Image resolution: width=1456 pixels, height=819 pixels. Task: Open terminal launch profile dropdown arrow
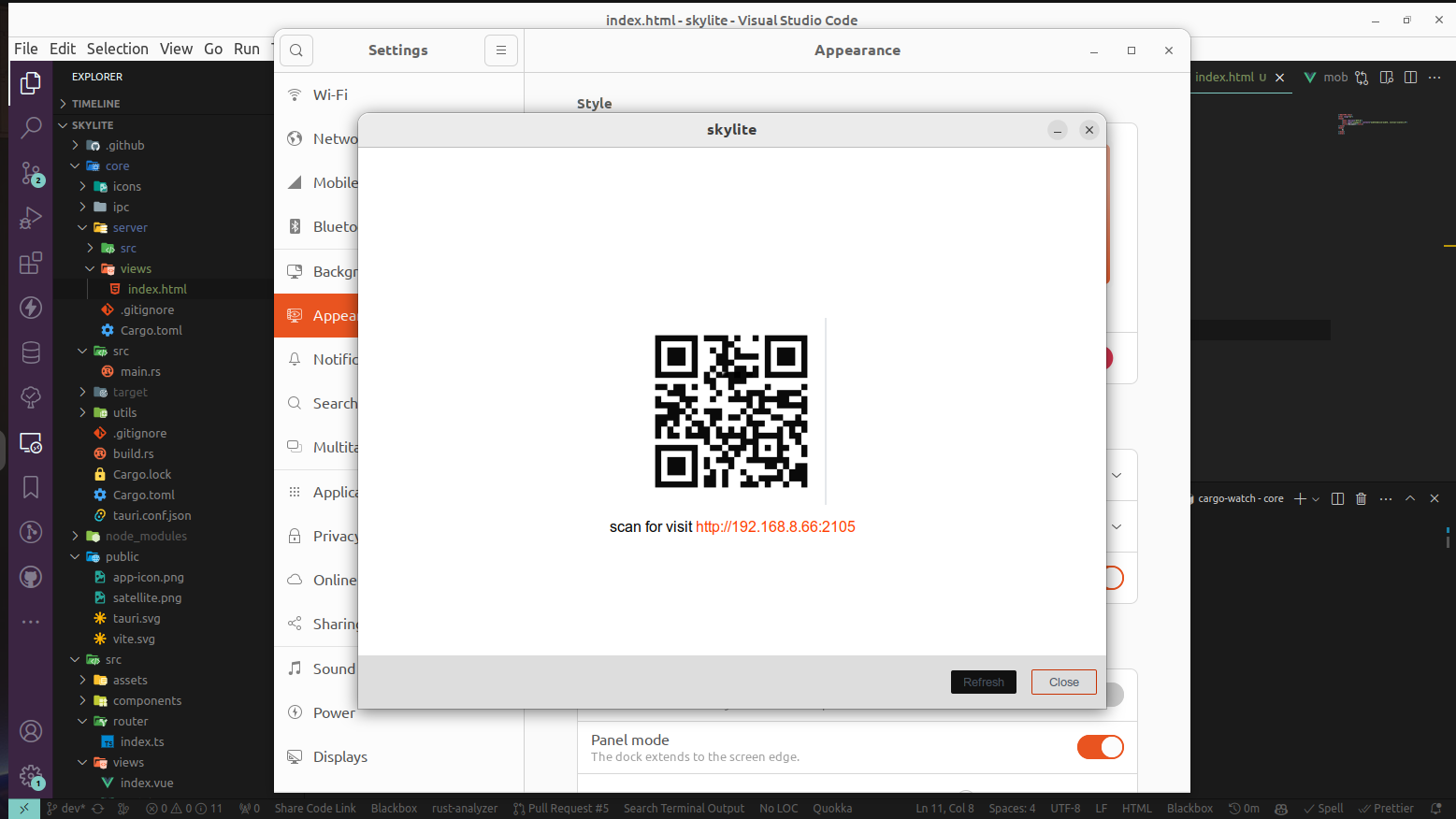pos(1316,499)
